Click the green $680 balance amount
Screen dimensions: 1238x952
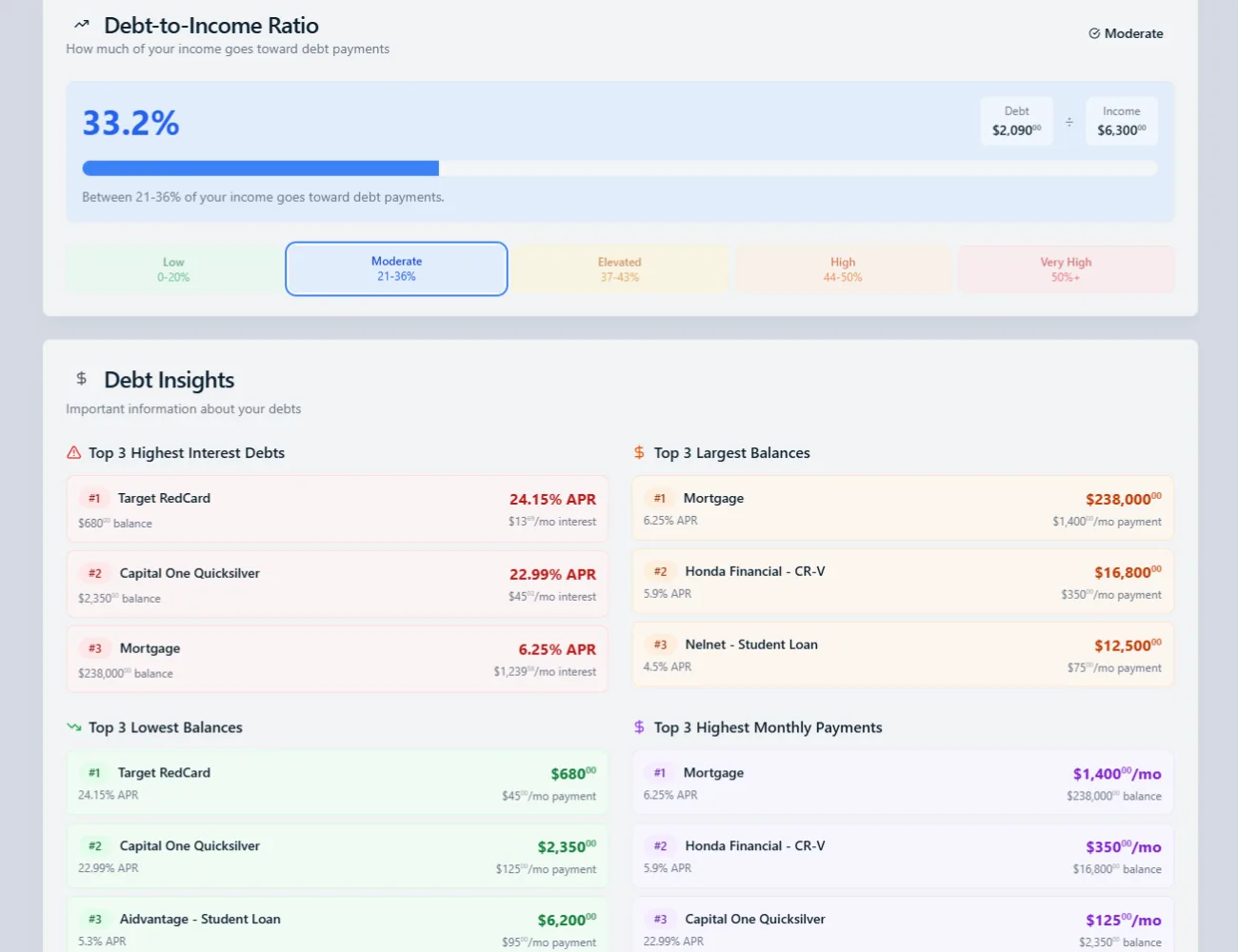point(573,773)
